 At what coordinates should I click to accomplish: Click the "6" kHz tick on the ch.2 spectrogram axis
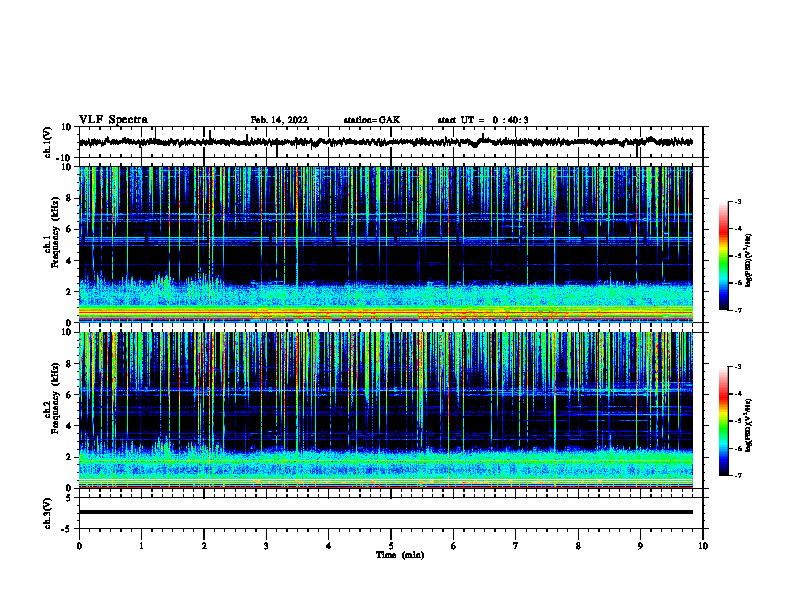pos(70,395)
